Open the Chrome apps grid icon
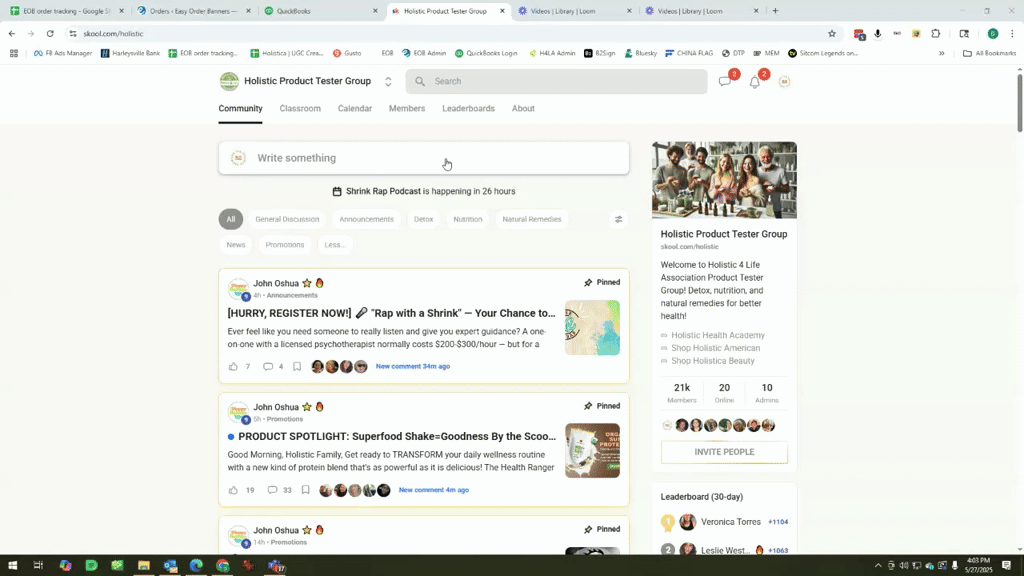This screenshot has height=576, width=1024. tap(14, 54)
